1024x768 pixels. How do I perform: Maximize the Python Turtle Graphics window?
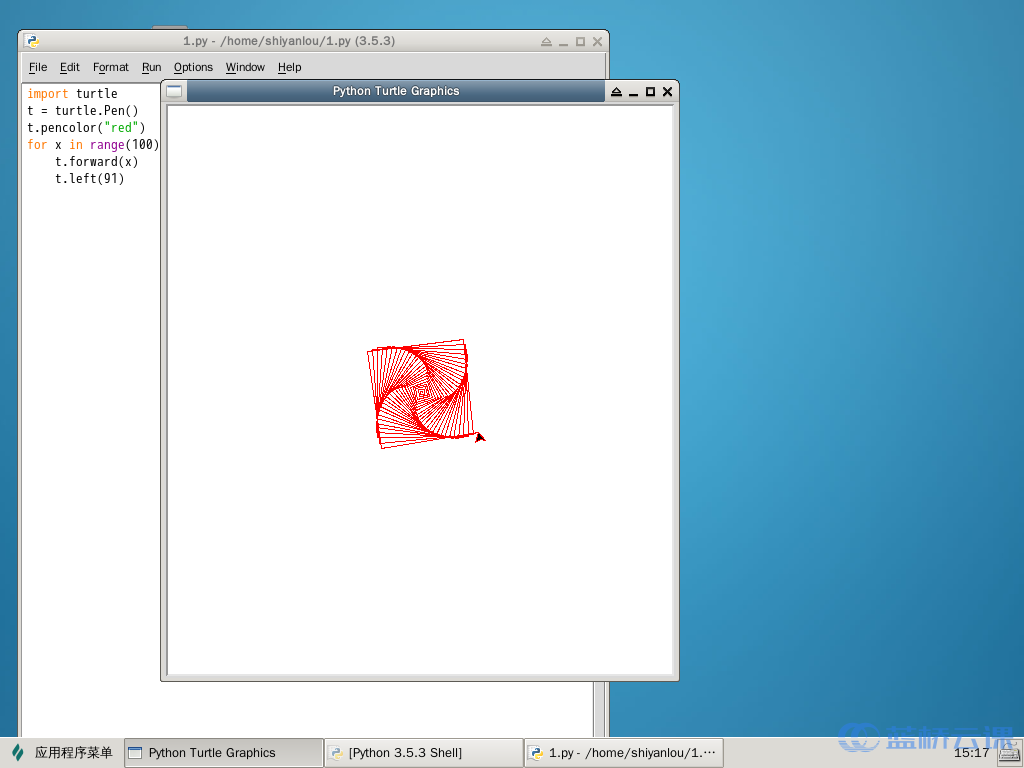pyautogui.click(x=650, y=92)
